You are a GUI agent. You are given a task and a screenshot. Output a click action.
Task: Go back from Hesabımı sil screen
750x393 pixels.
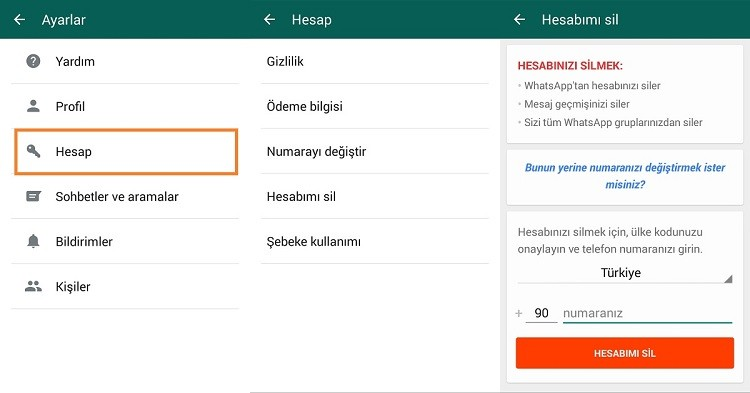coord(519,20)
